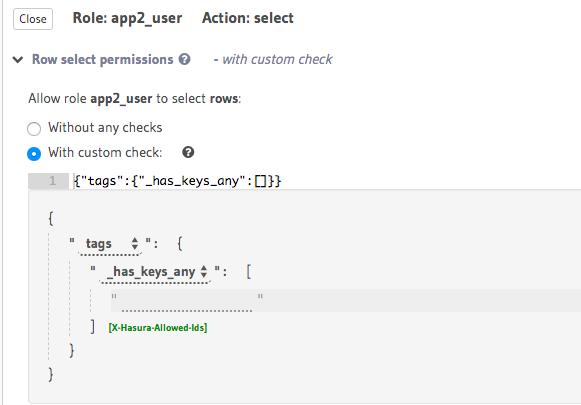Click the 'Role: app2_user' heading
Viewport: 581px width, 405px height.
tap(127, 18)
